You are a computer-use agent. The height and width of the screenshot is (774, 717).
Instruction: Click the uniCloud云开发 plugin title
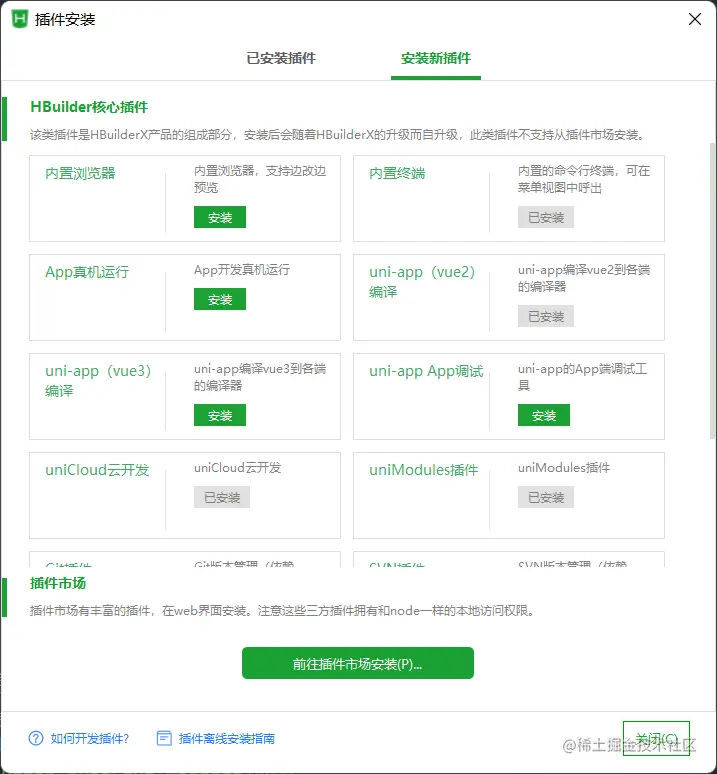(97, 469)
